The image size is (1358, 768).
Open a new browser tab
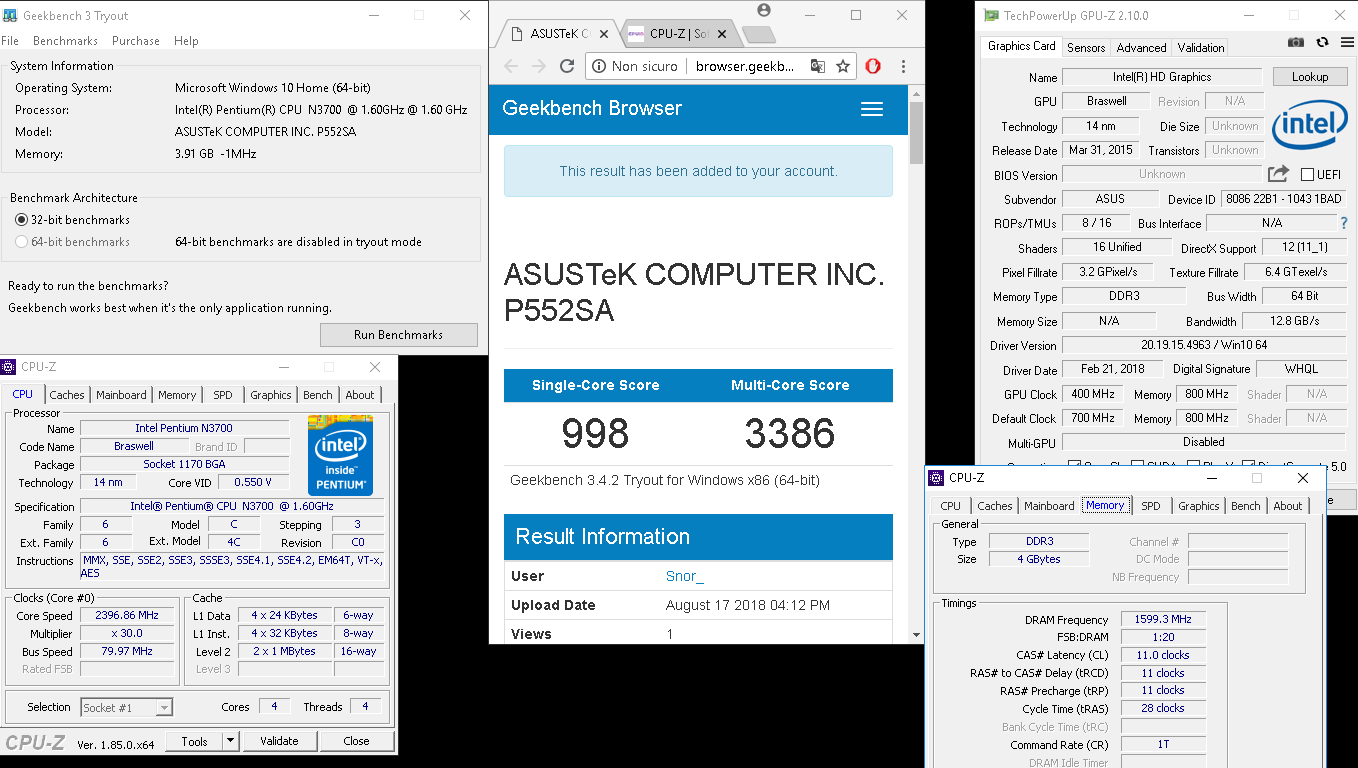[x=759, y=35]
